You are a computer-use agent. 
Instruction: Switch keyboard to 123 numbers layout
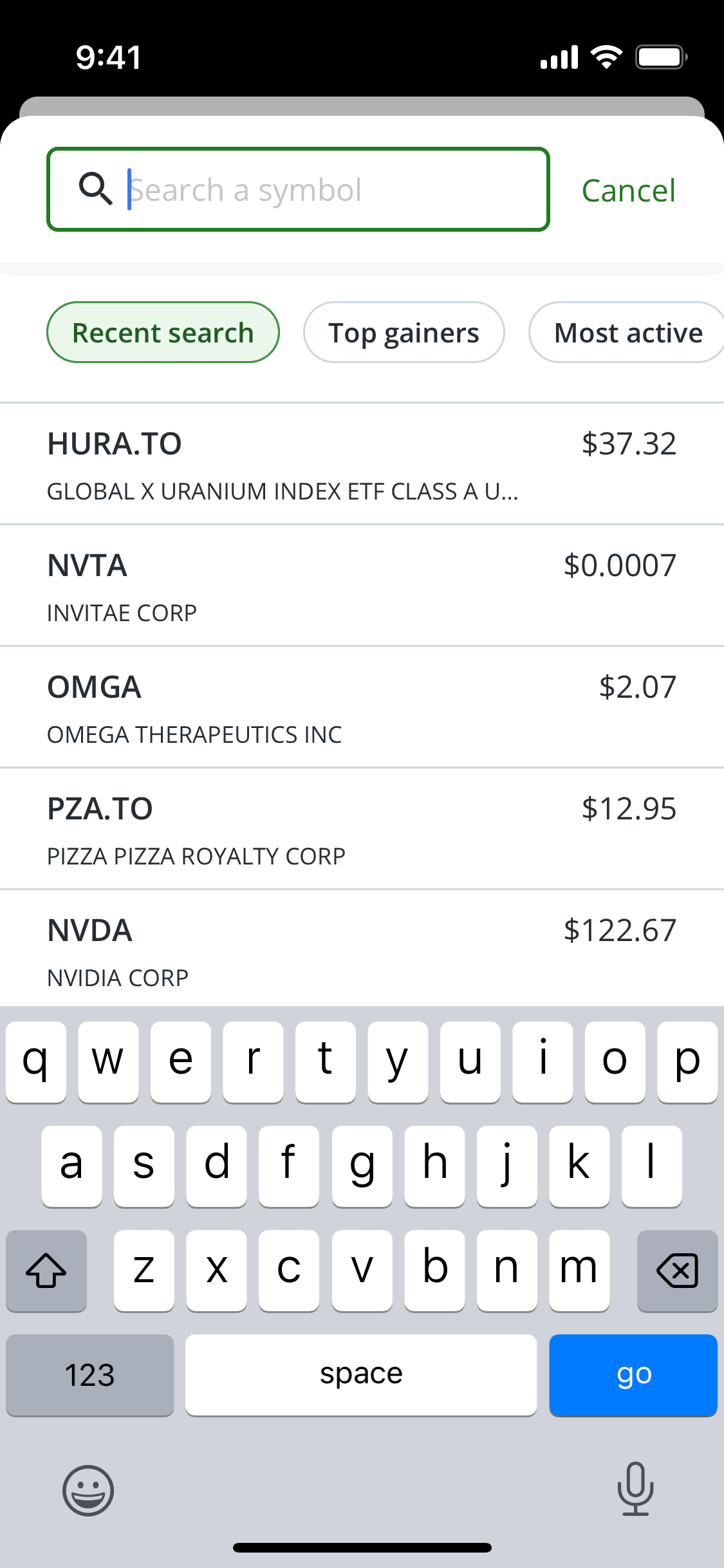tap(89, 1375)
